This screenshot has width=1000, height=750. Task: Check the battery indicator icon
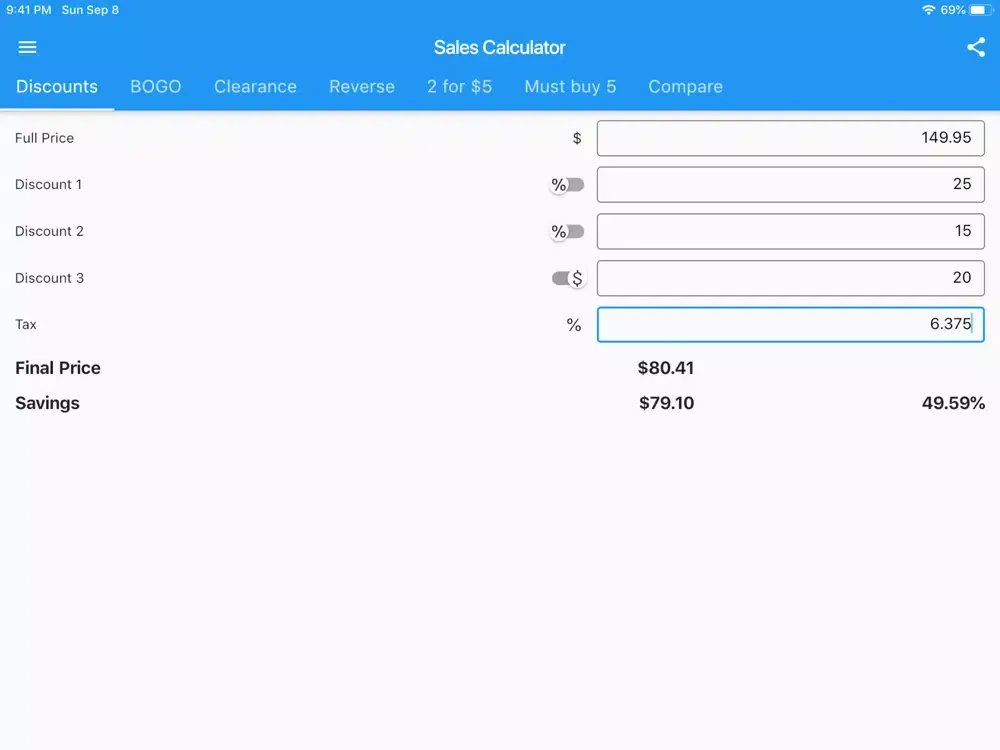tap(980, 10)
